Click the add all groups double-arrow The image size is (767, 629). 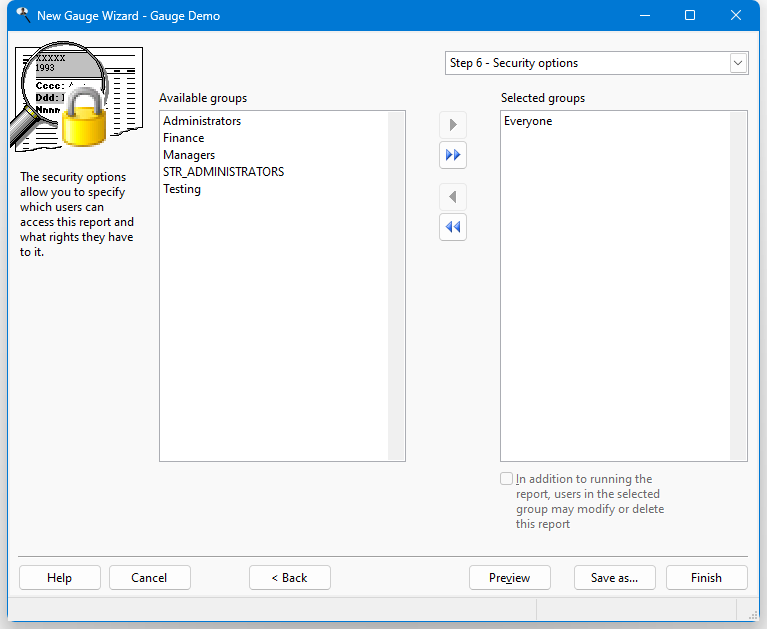click(x=453, y=155)
